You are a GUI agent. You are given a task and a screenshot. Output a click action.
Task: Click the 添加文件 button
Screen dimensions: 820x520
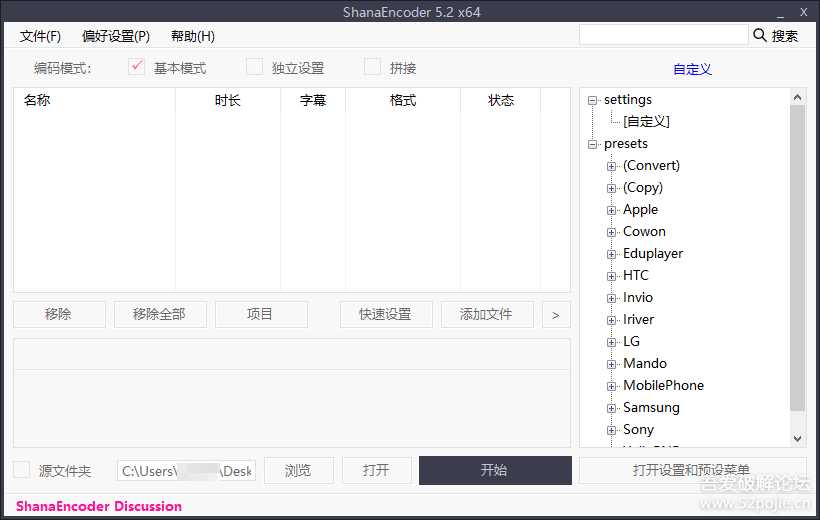click(x=486, y=314)
